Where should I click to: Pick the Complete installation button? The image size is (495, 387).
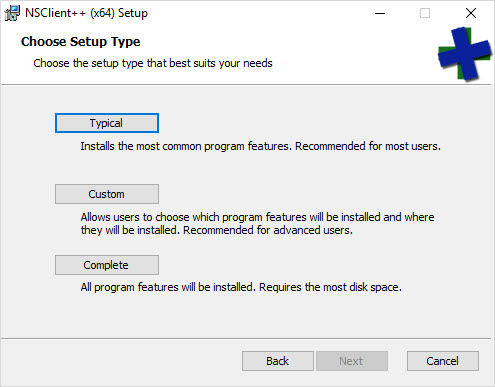click(x=107, y=265)
